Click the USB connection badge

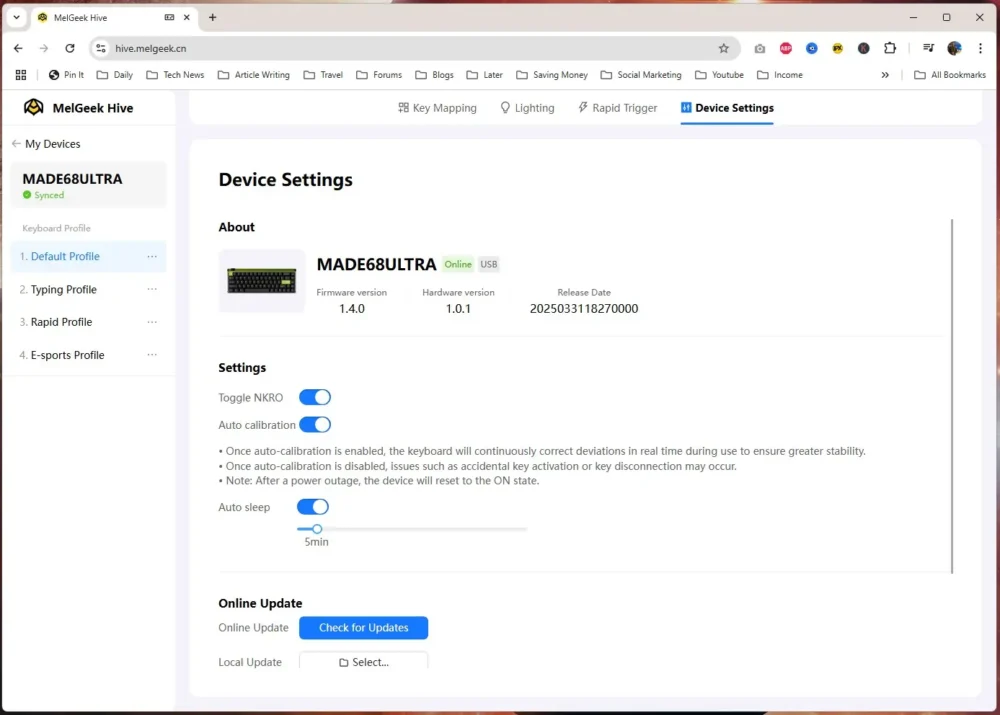point(489,264)
